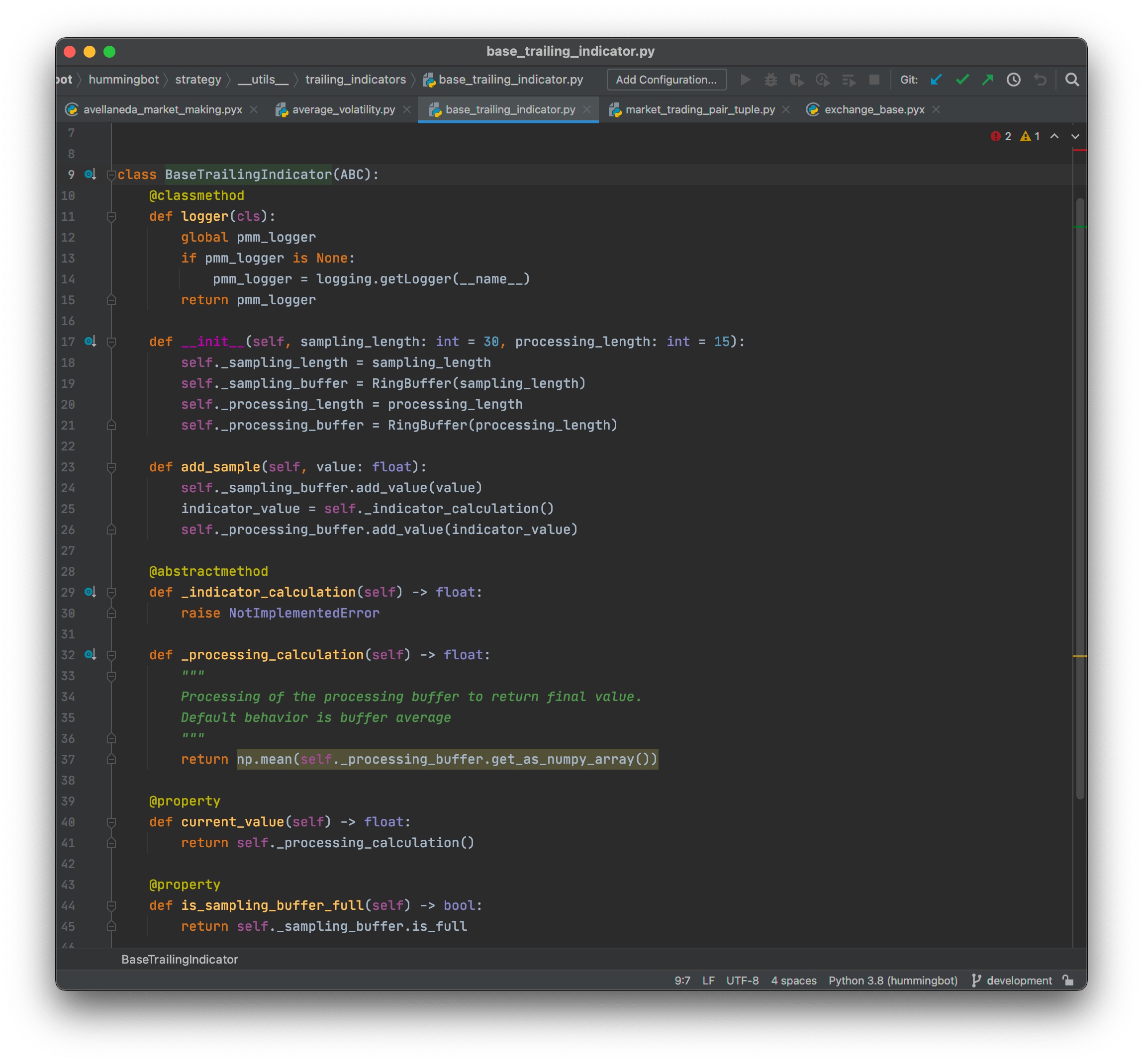Push commits with the green arrow icon

(988, 80)
